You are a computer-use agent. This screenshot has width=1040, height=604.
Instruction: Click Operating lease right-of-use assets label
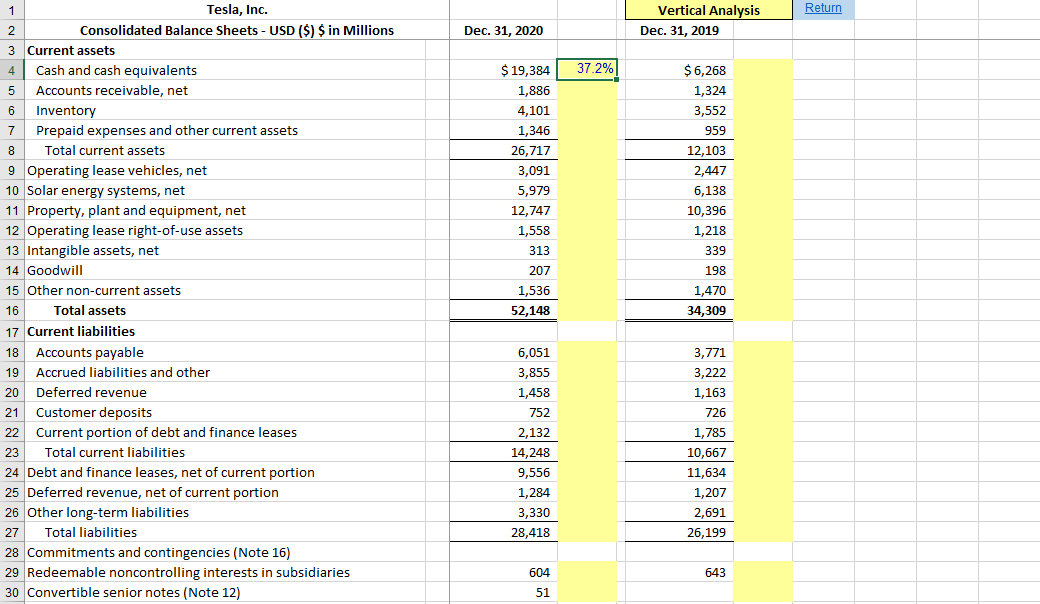135,230
